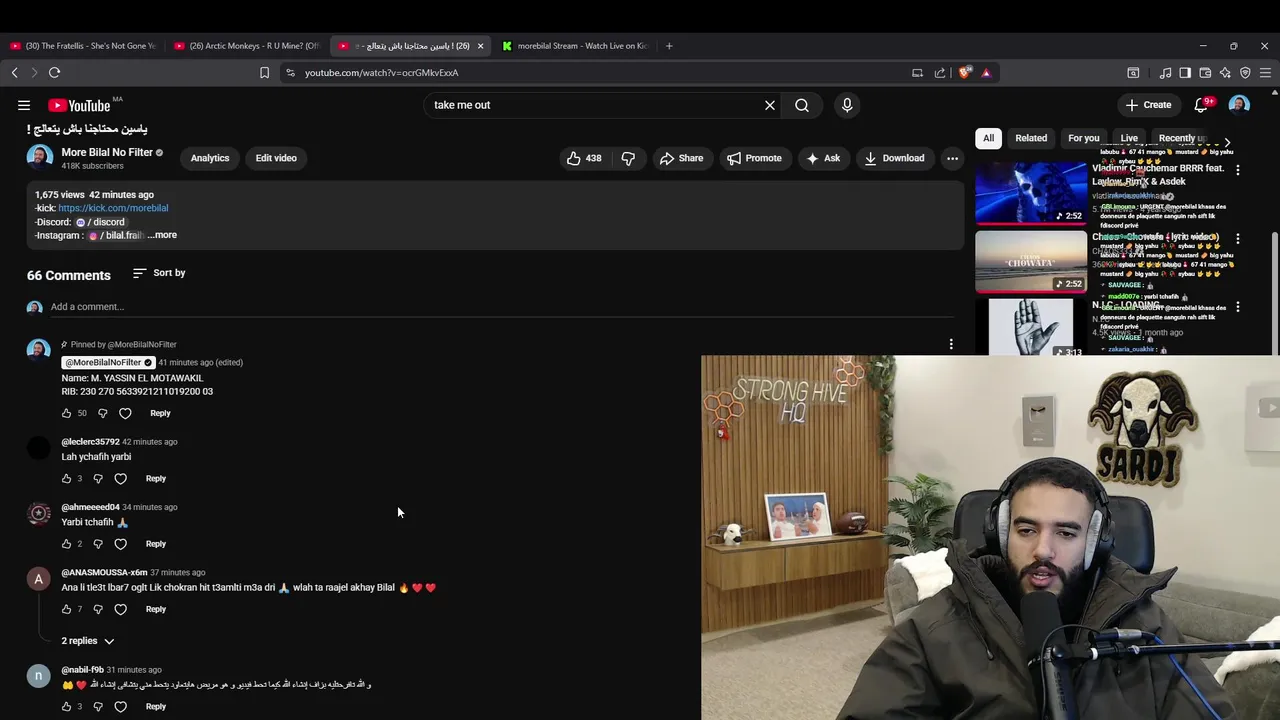Open options for Vladimir Cauchemar video
Image resolution: width=1280 pixels, height=720 pixels.
[x=1238, y=171]
